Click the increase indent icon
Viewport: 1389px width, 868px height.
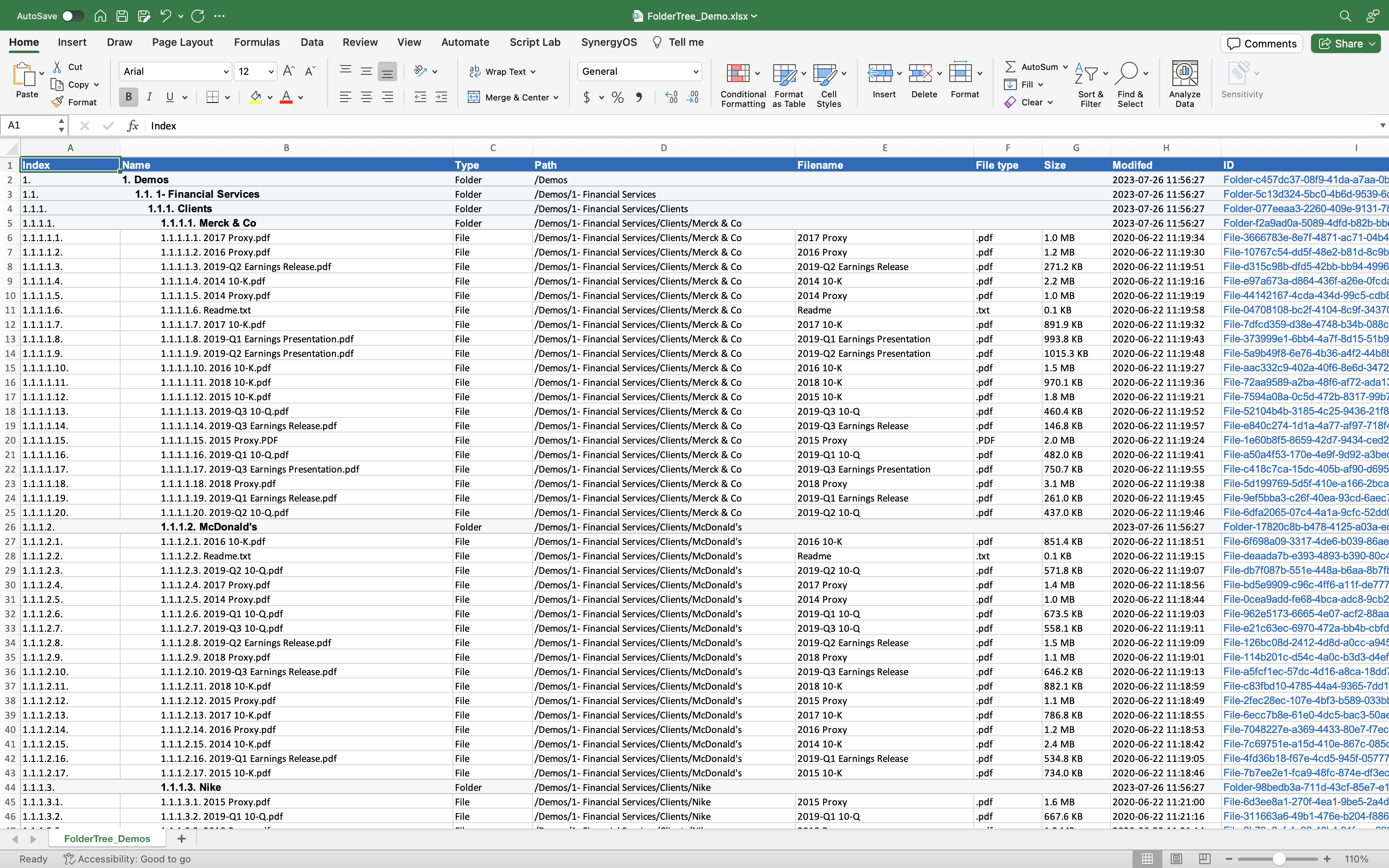click(x=441, y=97)
